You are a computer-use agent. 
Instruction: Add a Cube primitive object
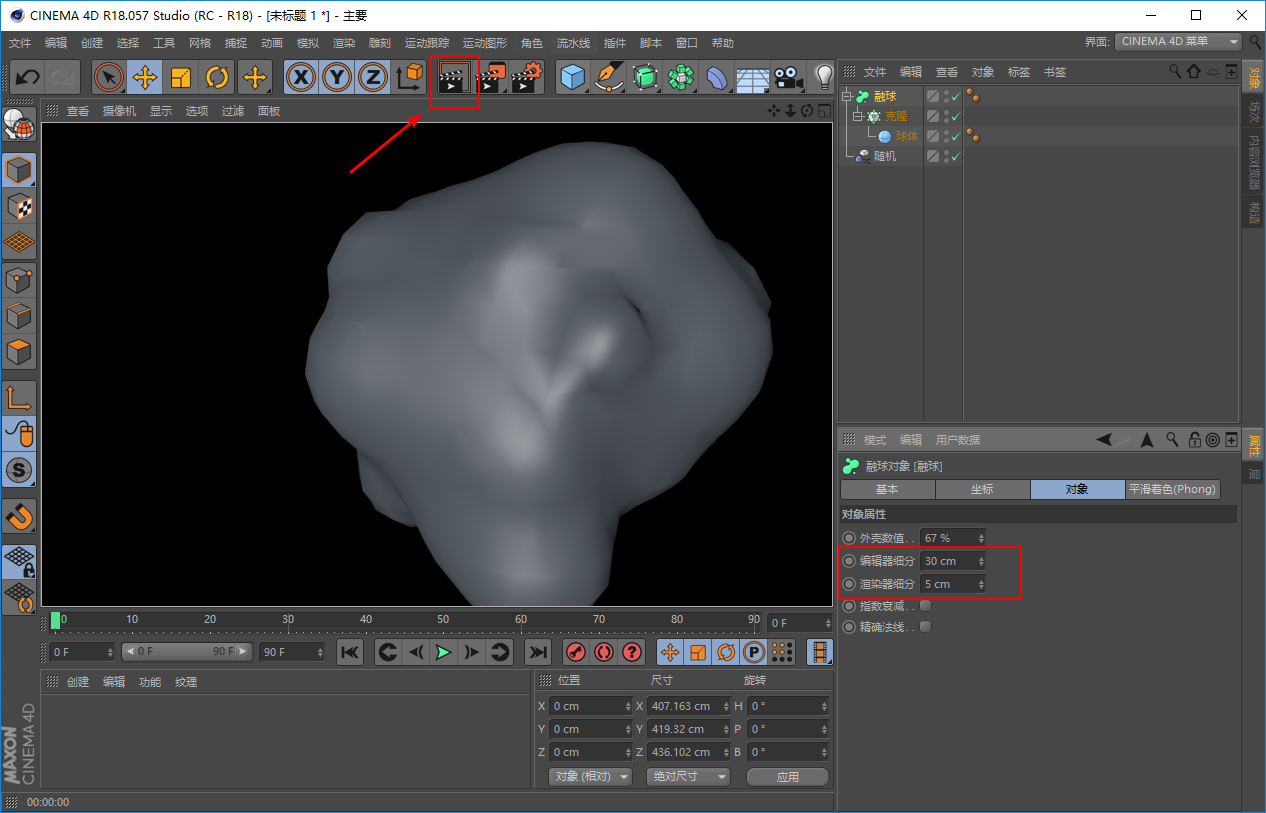[573, 77]
